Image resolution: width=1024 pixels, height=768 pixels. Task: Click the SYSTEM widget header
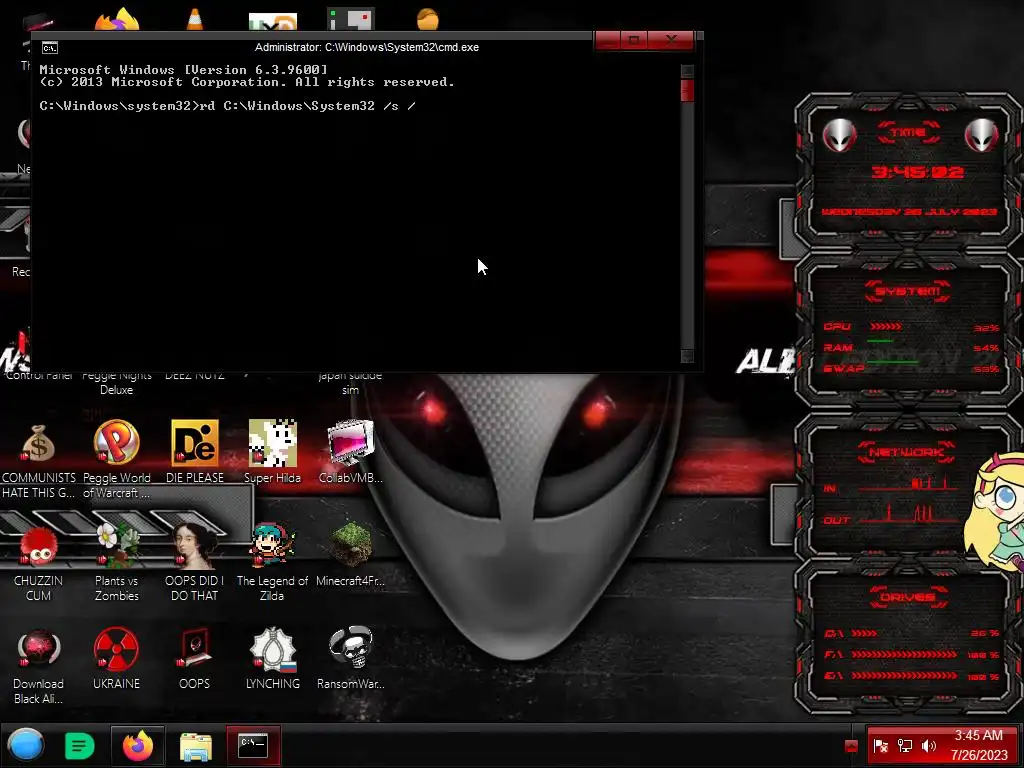pos(907,291)
